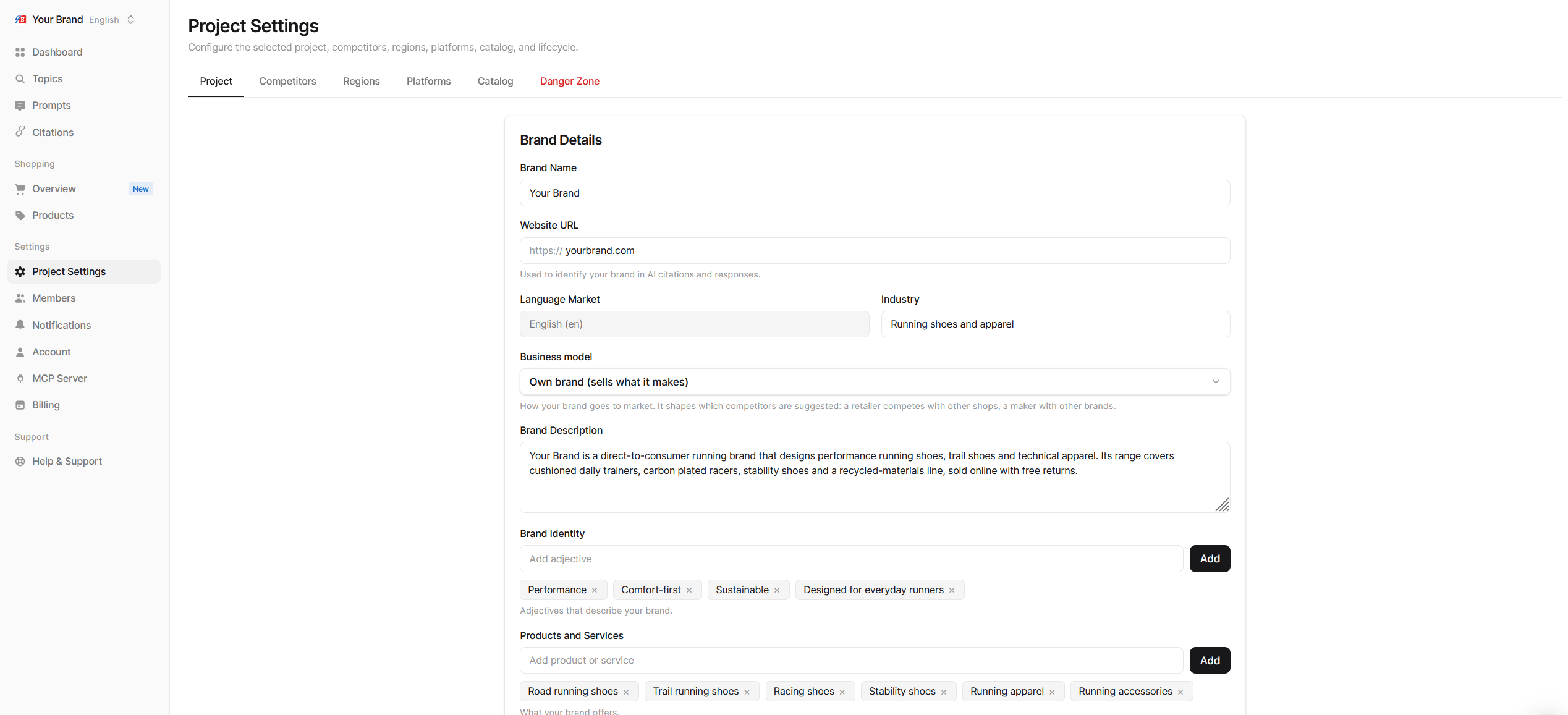Click the Help & Support lifebuoy icon
Image resolution: width=1568 pixels, height=715 pixels.
[x=20, y=461]
